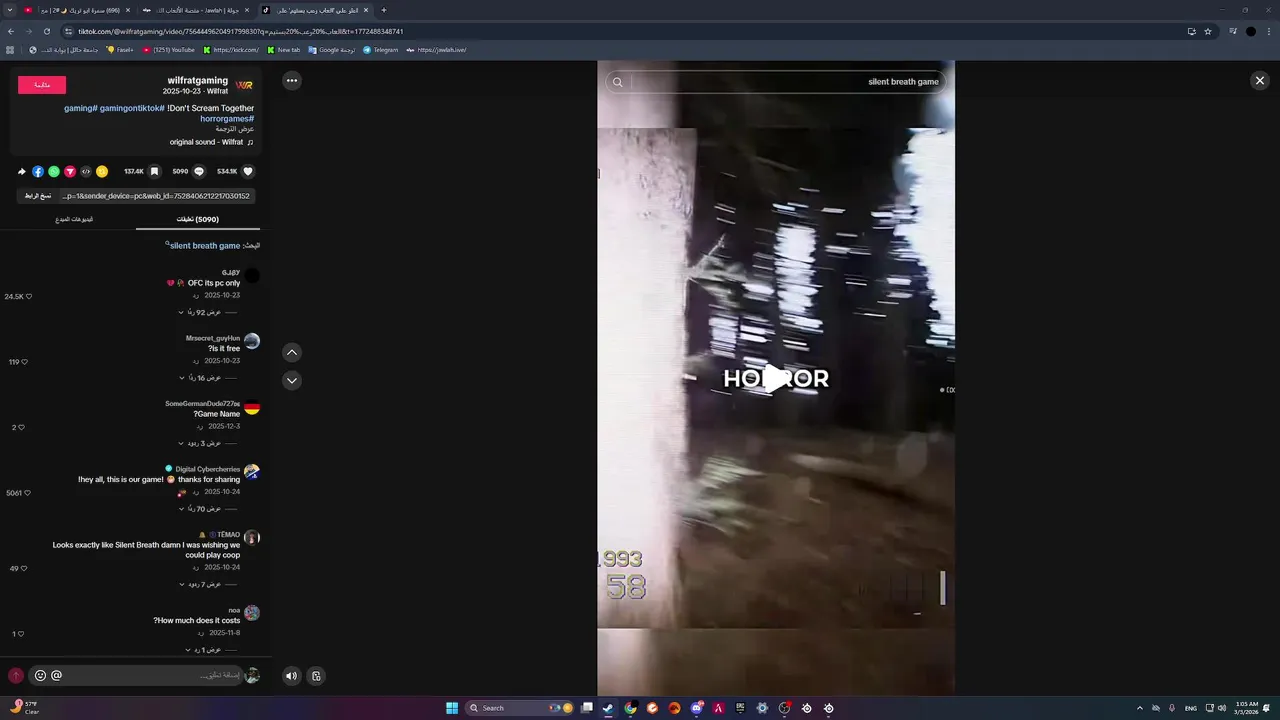Like the 'Is it free?' comment
This screenshot has height=720, width=1280.
click(x=24, y=362)
